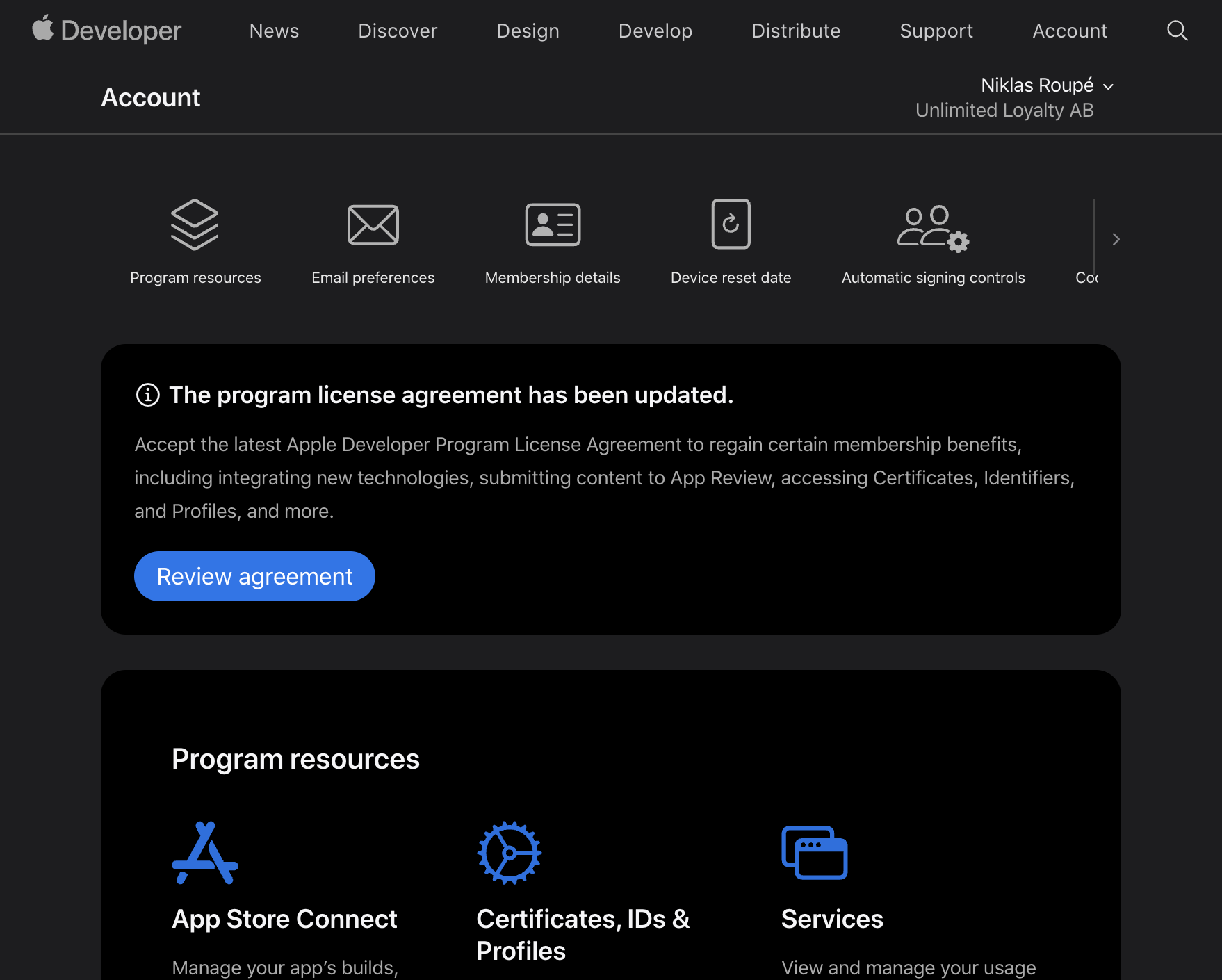Click the Device reset date icon
This screenshot has height=980, width=1222.
pyautogui.click(x=731, y=224)
